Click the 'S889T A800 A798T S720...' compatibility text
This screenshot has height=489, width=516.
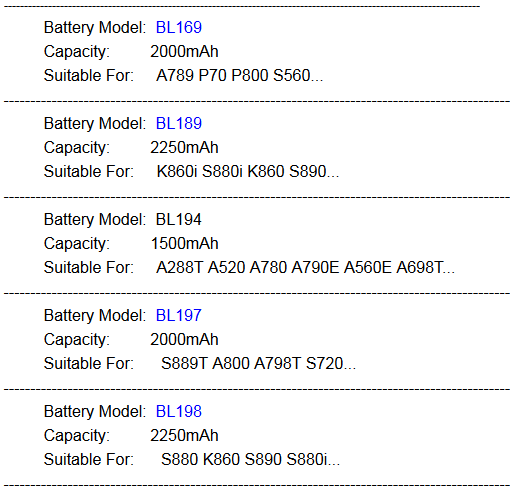click(258, 364)
